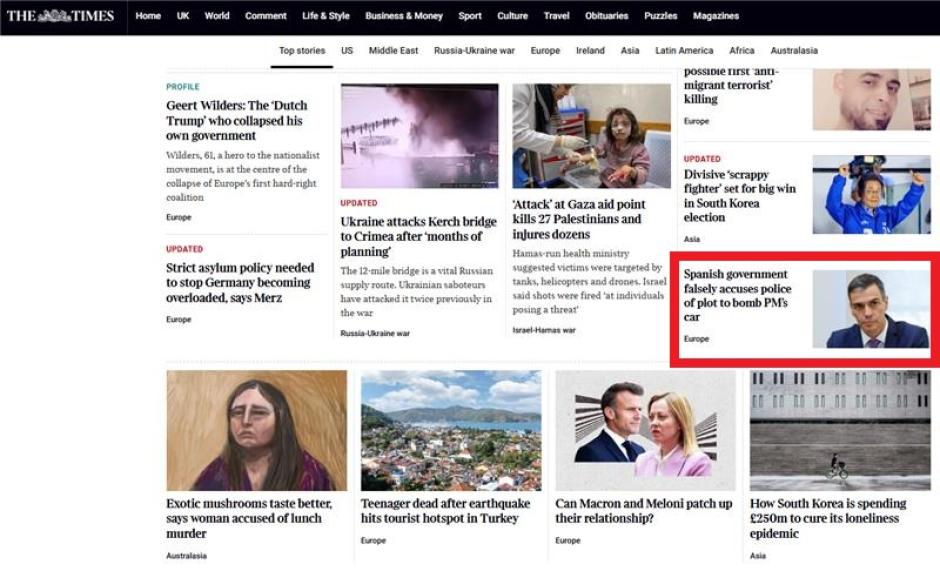
Task: Click UPDATED label above Kerch bridge headline
Action: (358, 203)
